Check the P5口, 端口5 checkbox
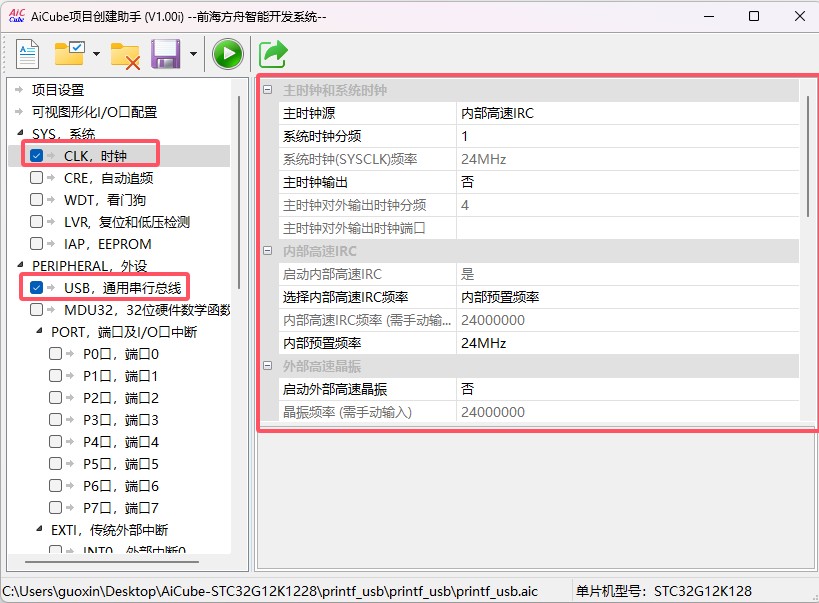 pos(55,463)
